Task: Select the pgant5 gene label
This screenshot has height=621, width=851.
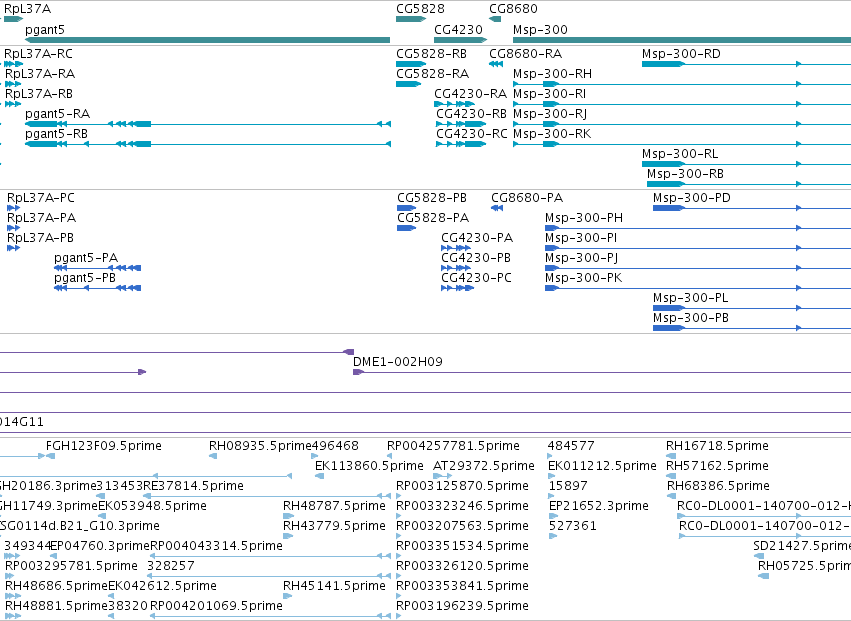Action: pyautogui.click(x=45, y=29)
